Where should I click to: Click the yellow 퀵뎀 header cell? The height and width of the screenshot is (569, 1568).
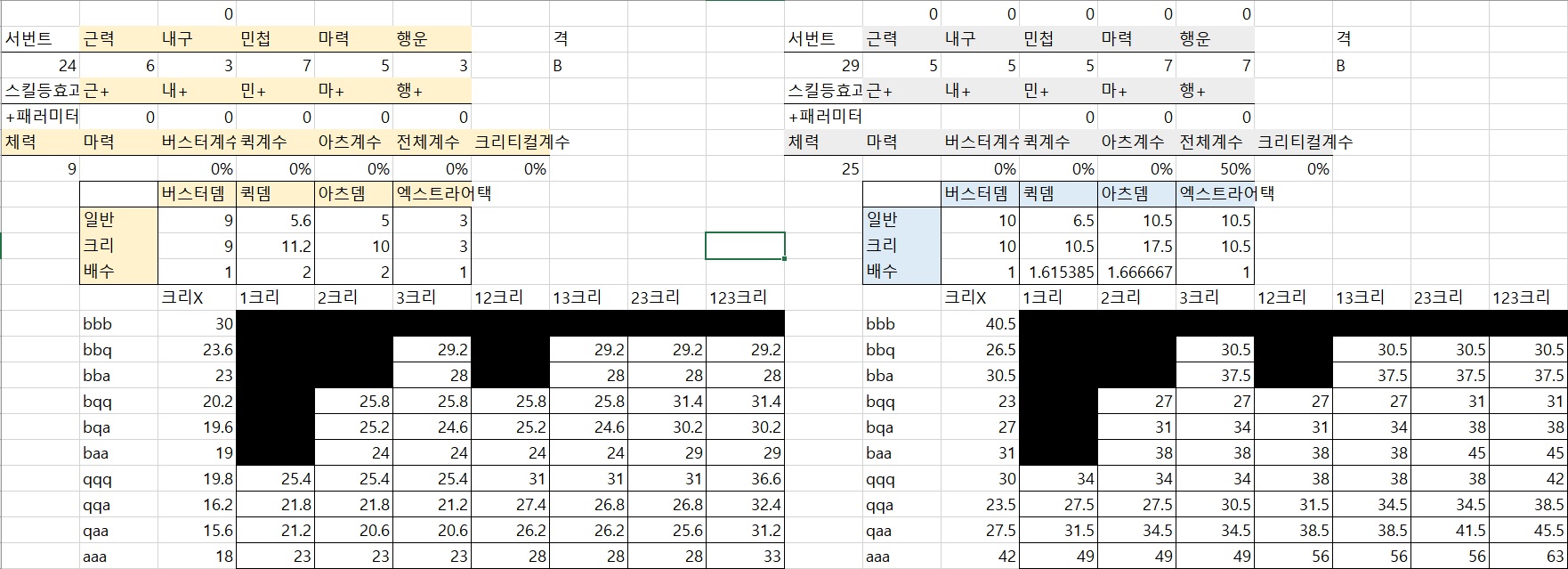click(x=275, y=194)
